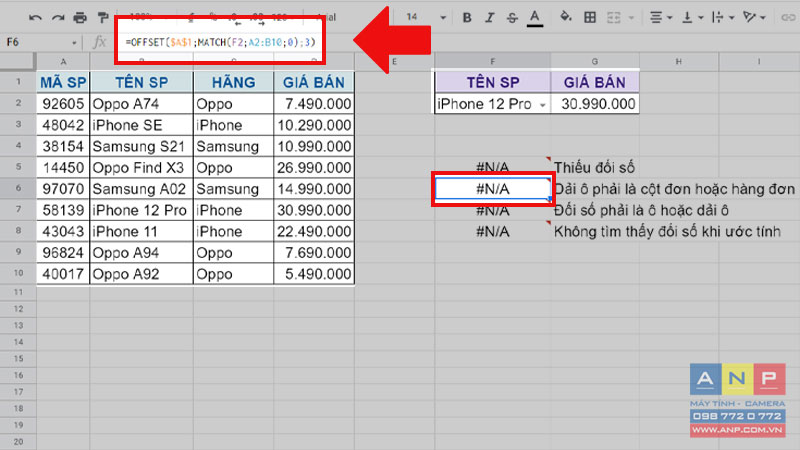
Task: Select the iPhone 11 cell
Action: [141, 231]
